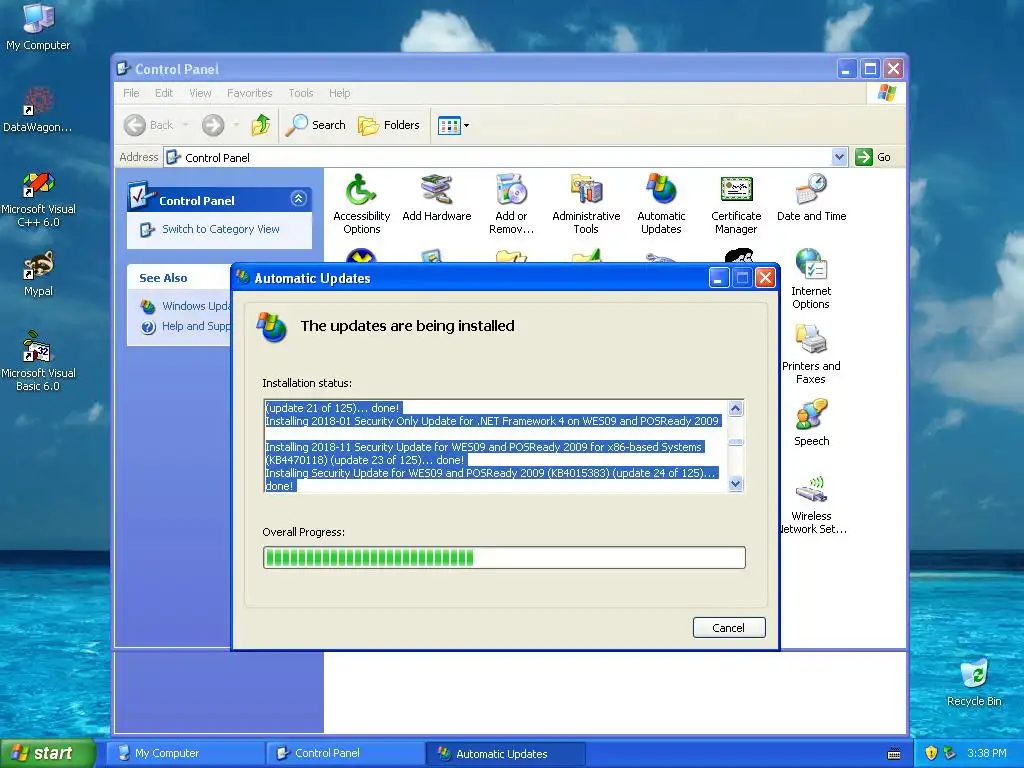Open the Start menu

pyautogui.click(x=47, y=753)
